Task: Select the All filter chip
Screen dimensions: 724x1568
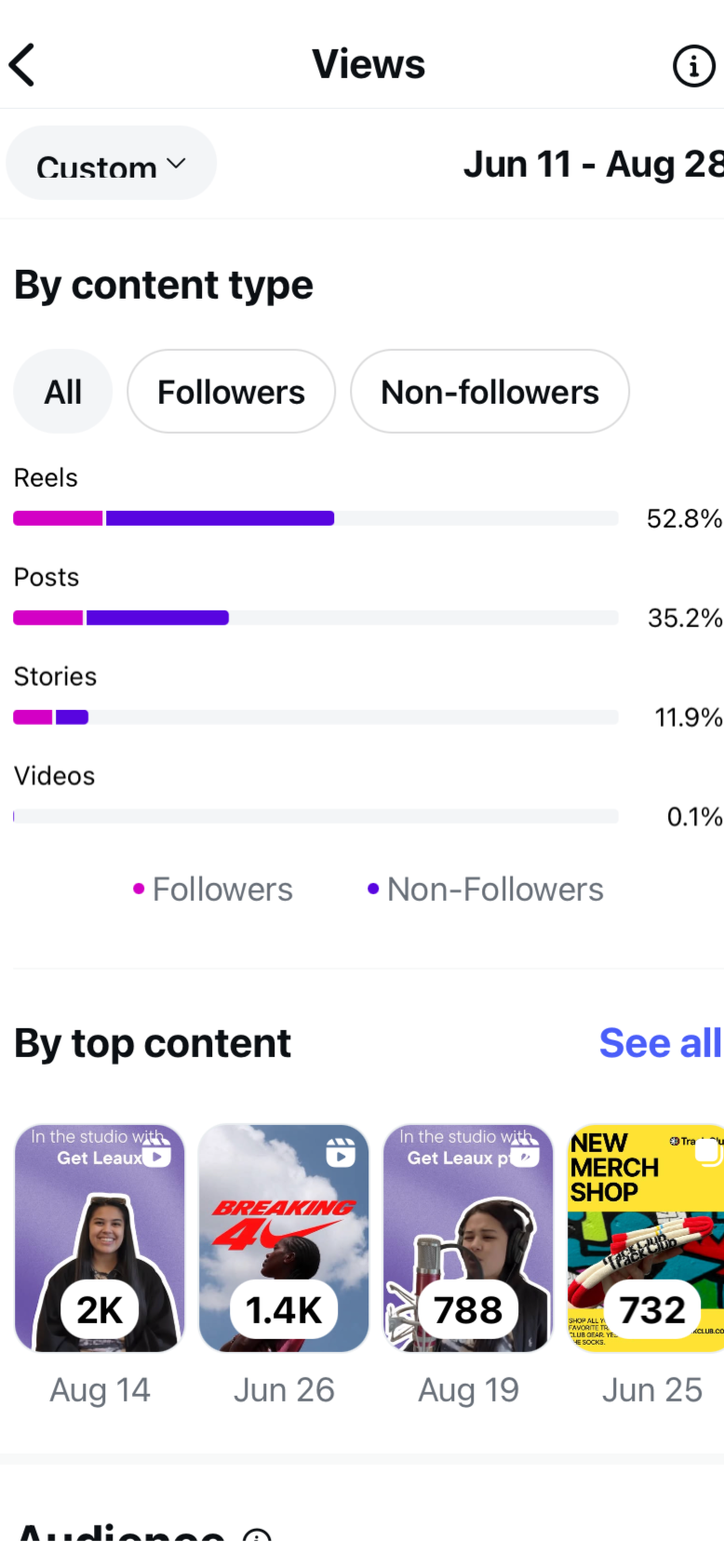Action: (x=63, y=392)
